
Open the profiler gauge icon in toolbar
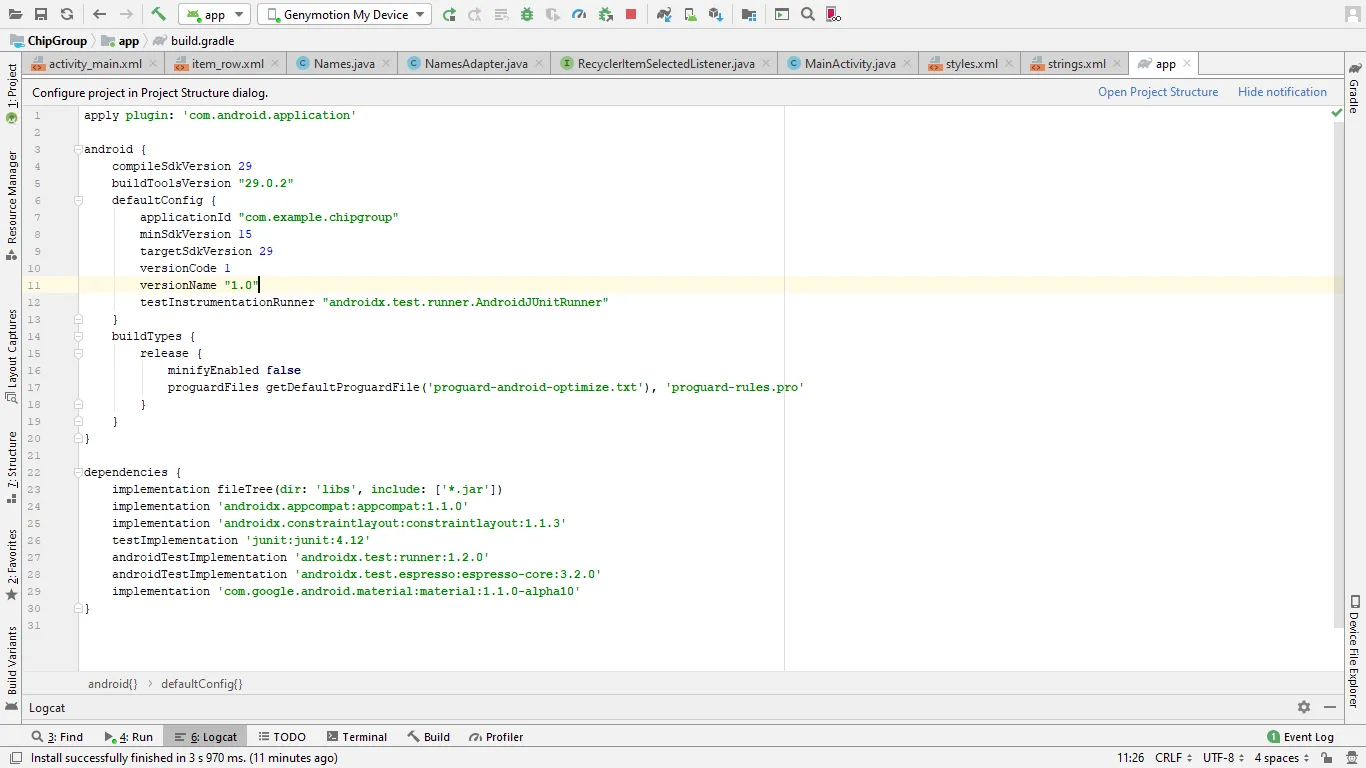(x=579, y=14)
